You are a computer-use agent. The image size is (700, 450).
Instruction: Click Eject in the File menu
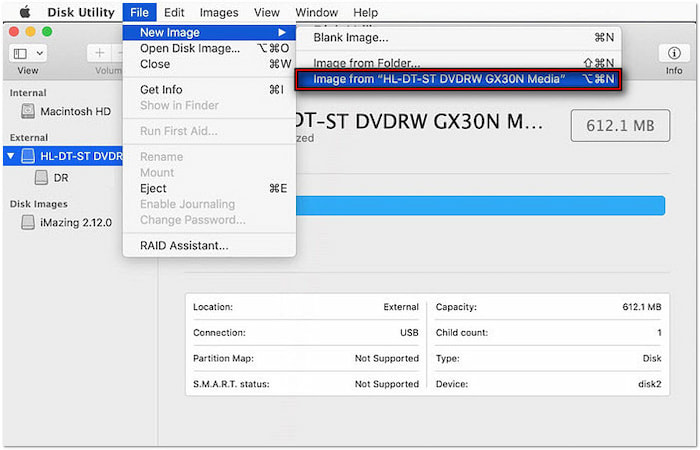click(153, 188)
